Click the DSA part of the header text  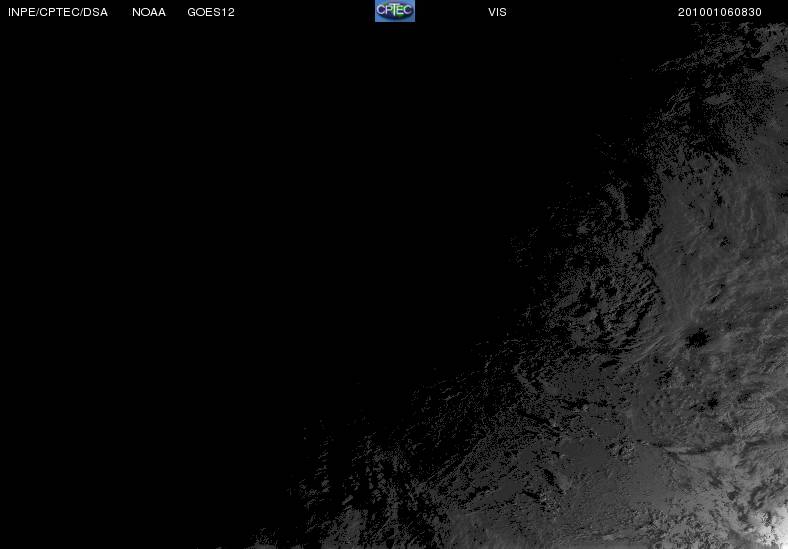coord(95,12)
